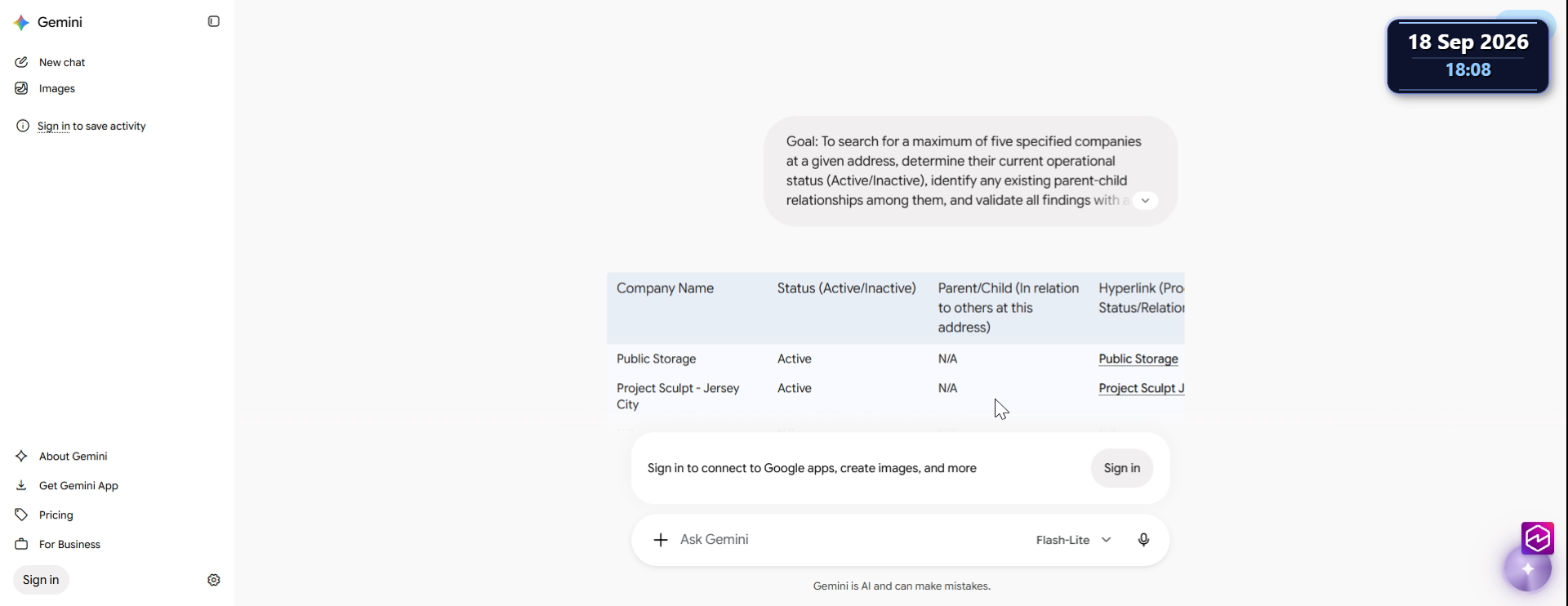
Task: Click Get Gemini App download icon
Action: pyautogui.click(x=21, y=485)
